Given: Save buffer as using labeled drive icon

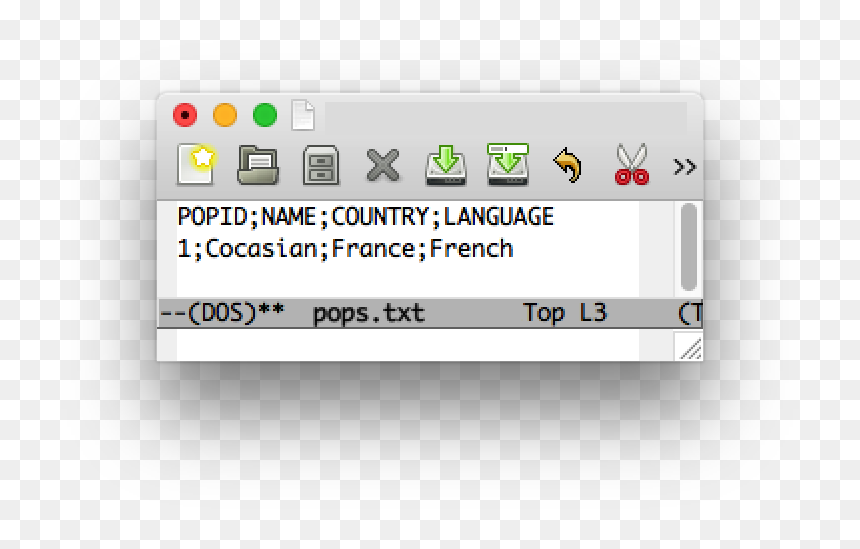Looking at the screenshot, I should click(x=508, y=165).
